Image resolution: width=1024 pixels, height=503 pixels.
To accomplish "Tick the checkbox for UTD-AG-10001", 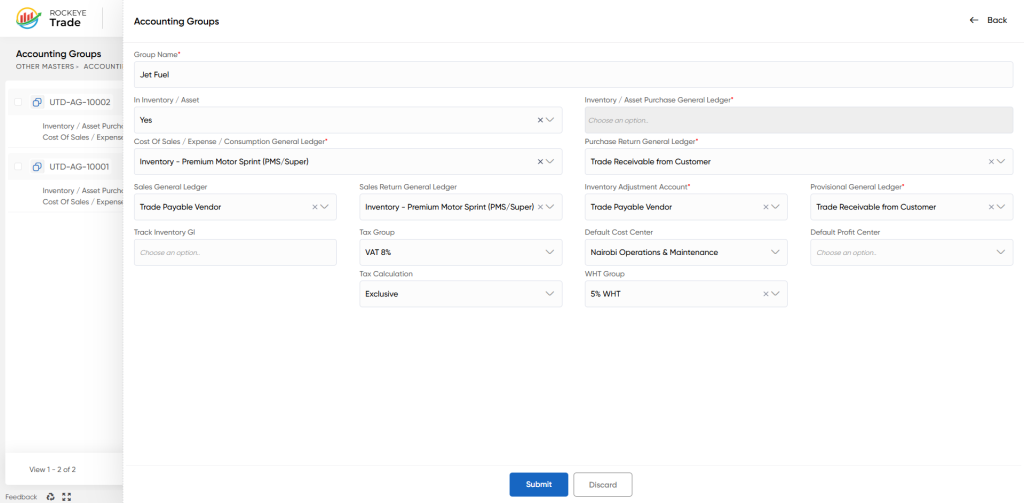I will click(18, 167).
